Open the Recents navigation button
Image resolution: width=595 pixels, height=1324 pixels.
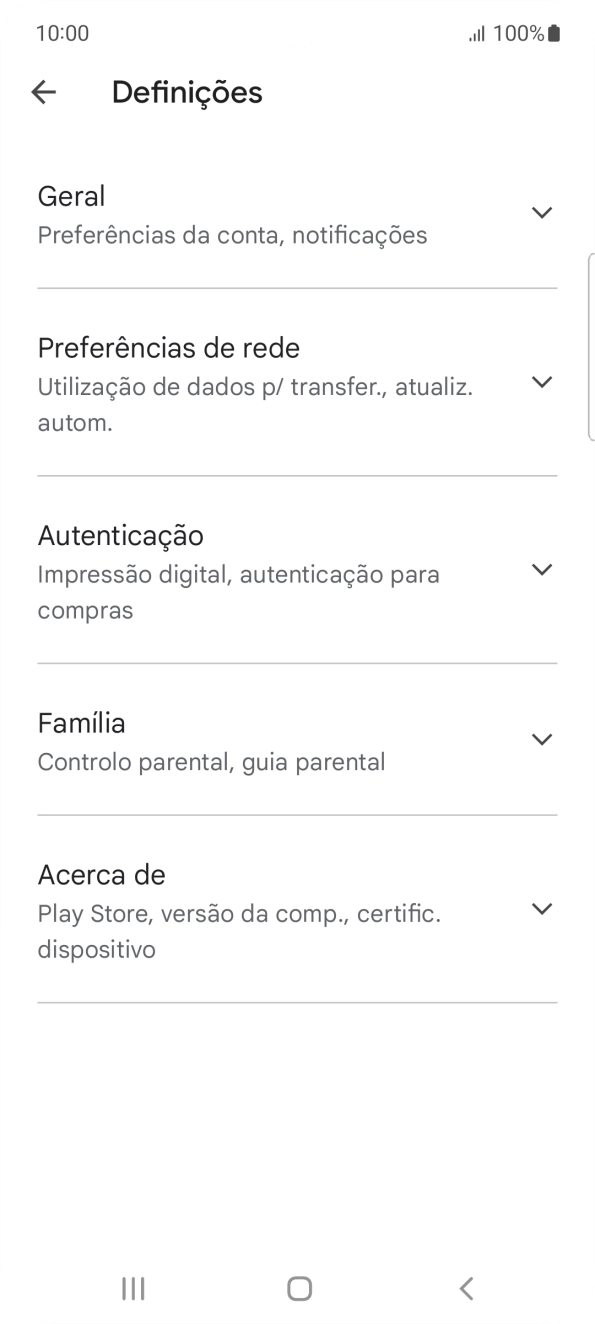click(x=131, y=1288)
